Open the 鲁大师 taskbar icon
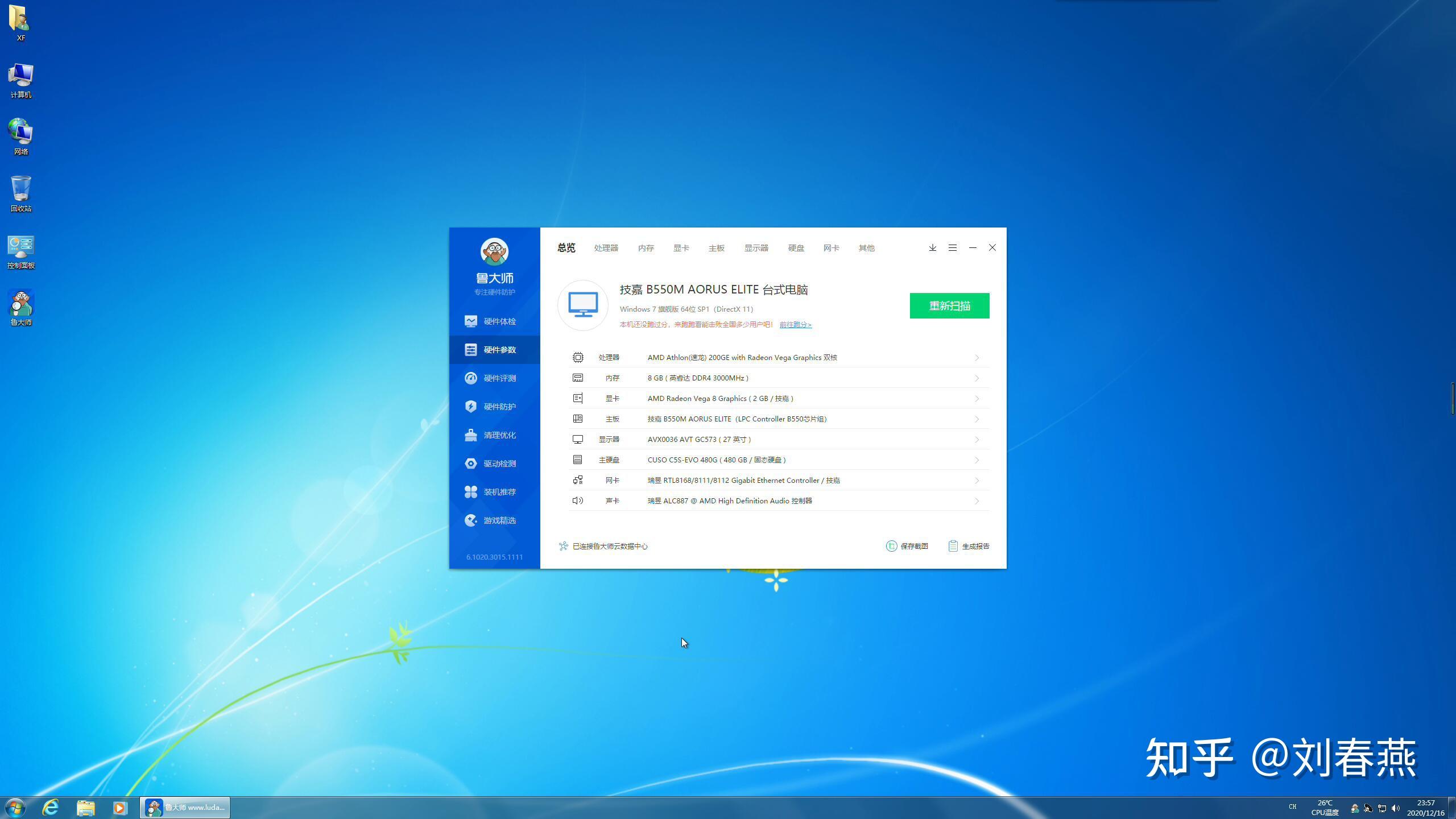This screenshot has height=819, width=1456. (x=184, y=807)
